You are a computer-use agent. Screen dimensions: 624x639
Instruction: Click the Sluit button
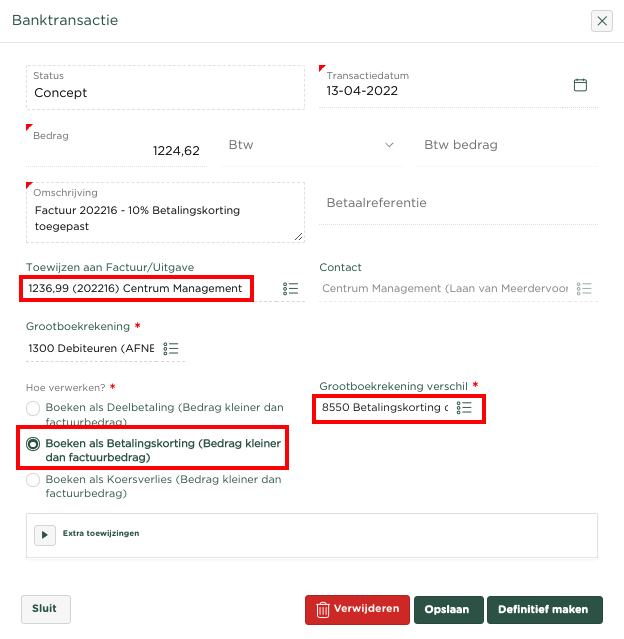[x=45, y=608]
